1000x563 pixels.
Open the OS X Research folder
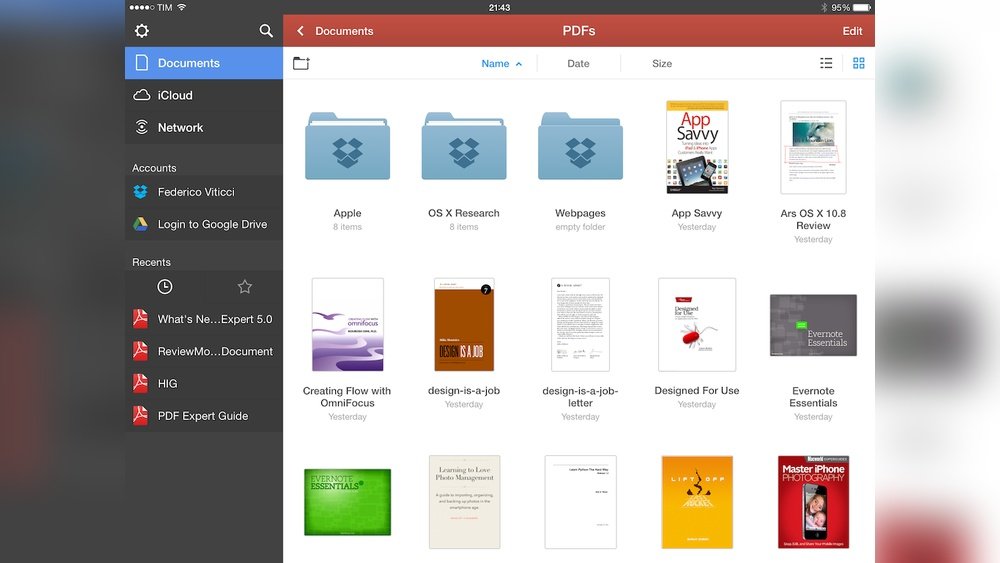coord(464,146)
